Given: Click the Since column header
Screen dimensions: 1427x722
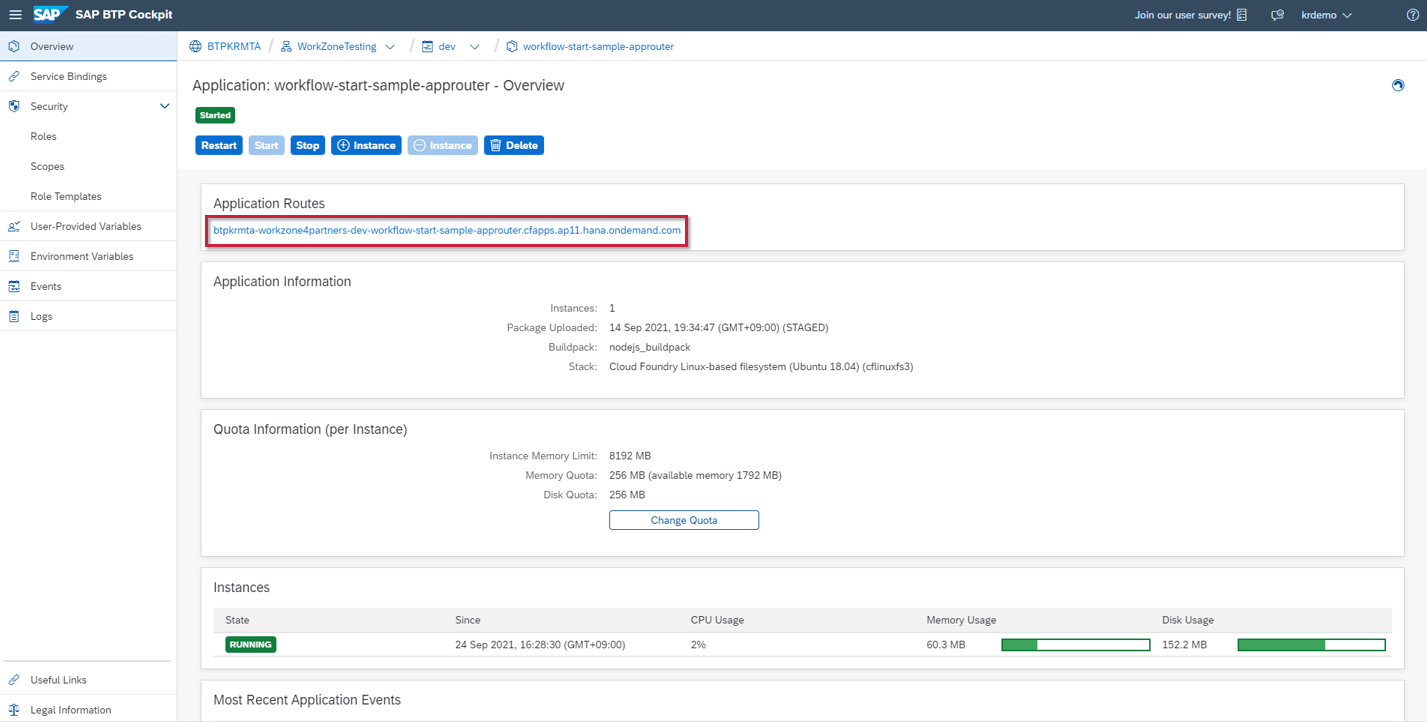Looking at the screenshot, I should 468,620.
